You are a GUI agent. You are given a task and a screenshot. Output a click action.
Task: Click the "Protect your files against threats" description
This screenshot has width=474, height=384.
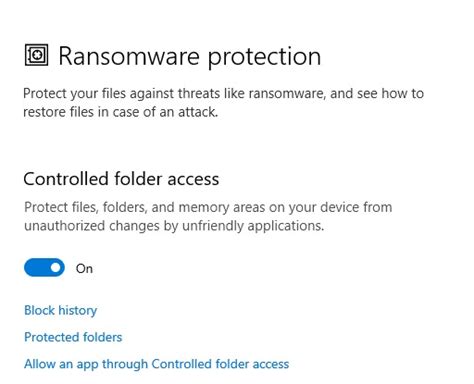pyautogui.click(x=223, y=102)
